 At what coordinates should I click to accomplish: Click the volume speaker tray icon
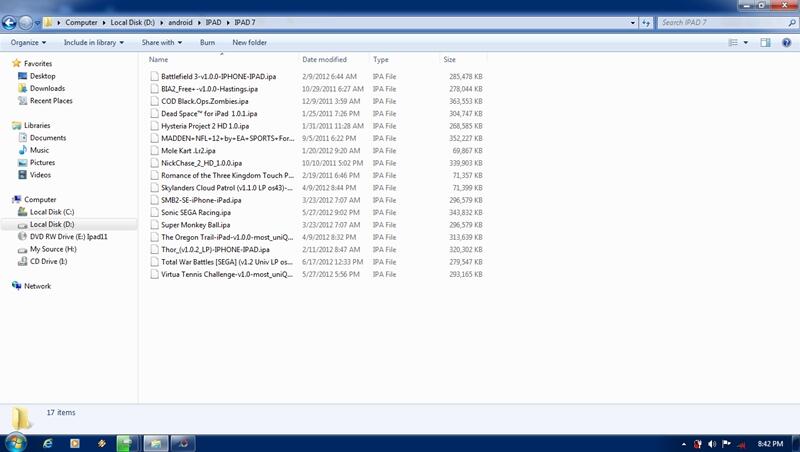coord(712,444)
